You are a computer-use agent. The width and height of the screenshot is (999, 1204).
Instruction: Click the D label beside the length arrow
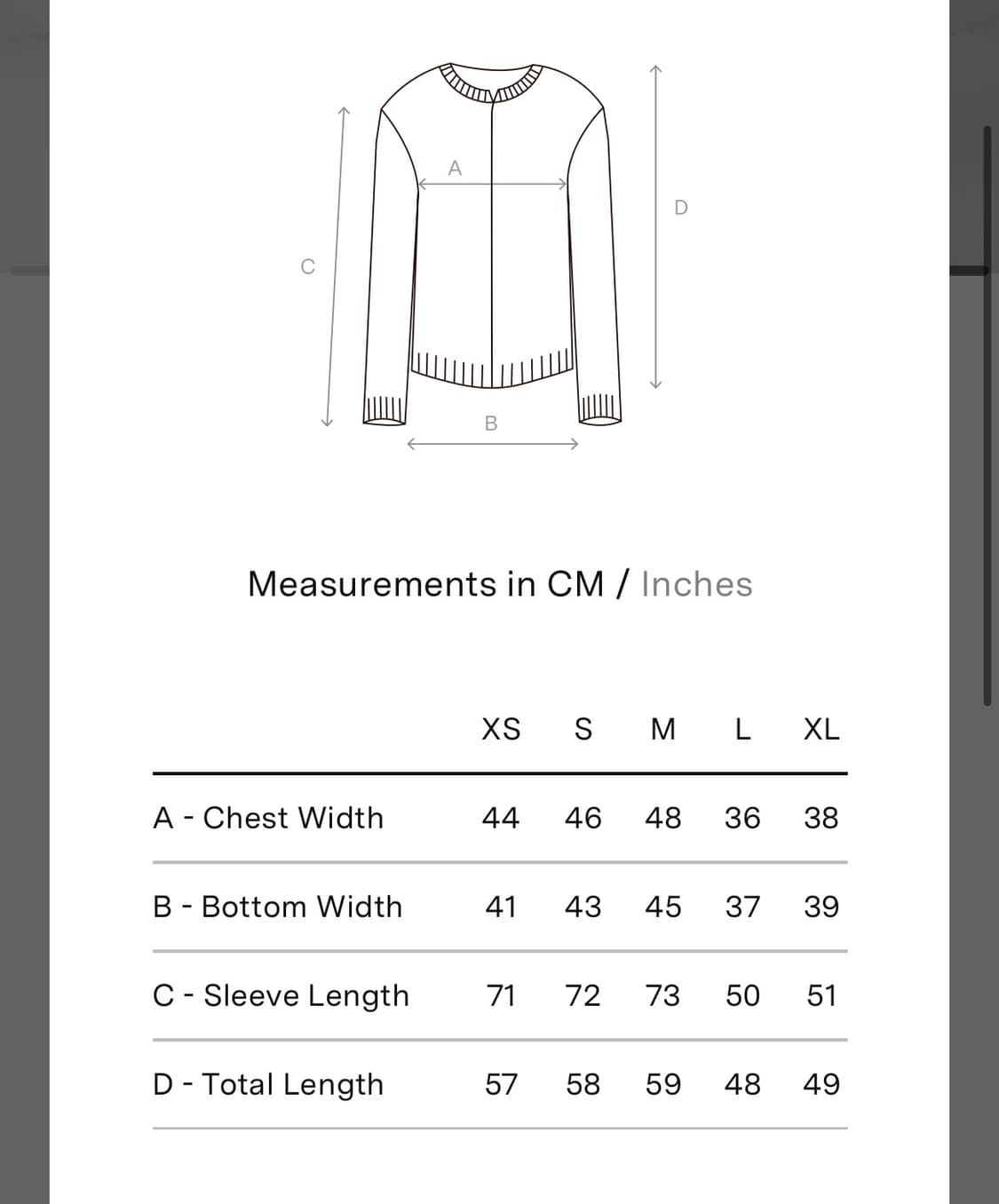coord(681,208)
